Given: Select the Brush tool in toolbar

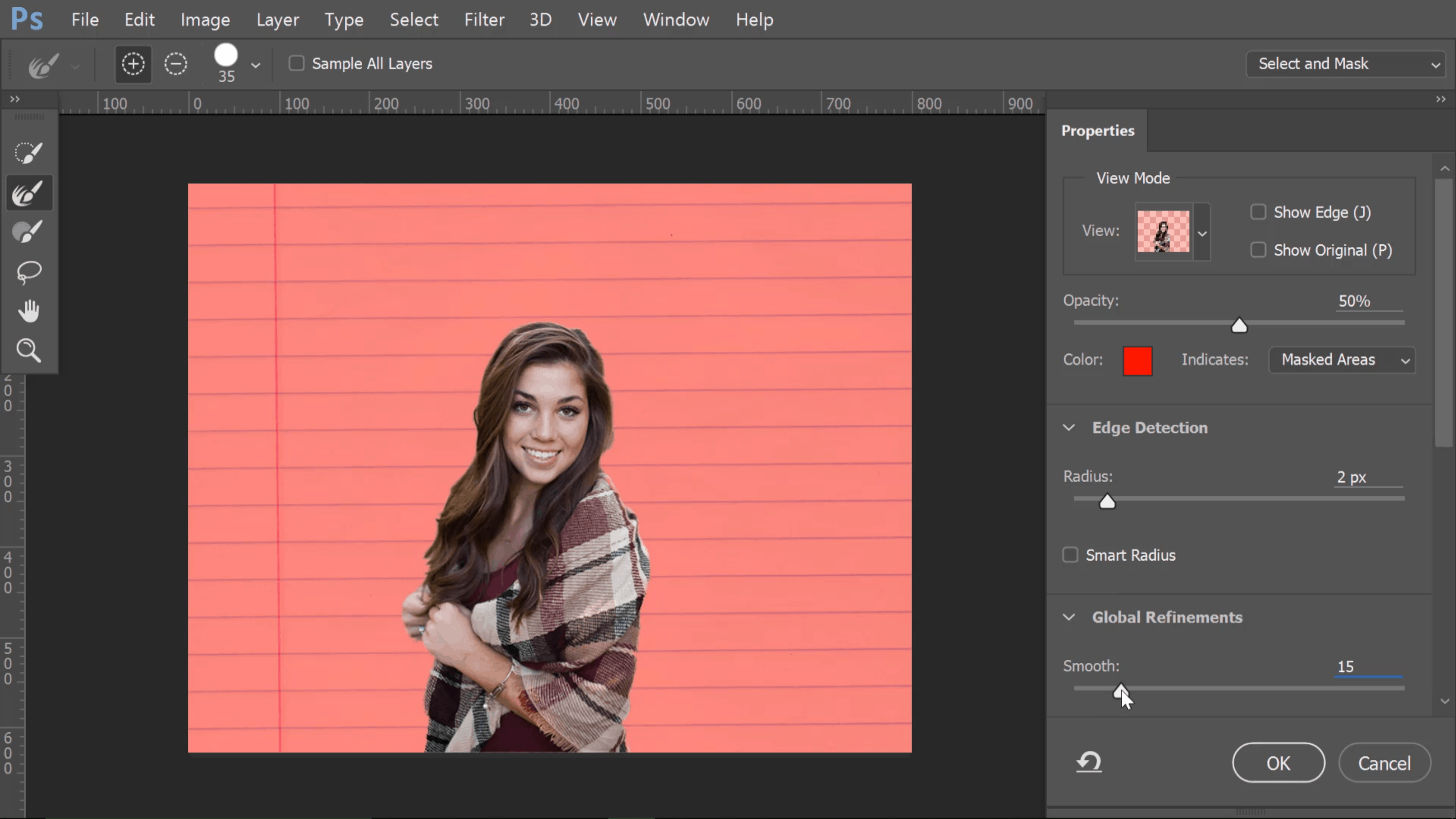Looking at the screenshot, I should [28, 232].
